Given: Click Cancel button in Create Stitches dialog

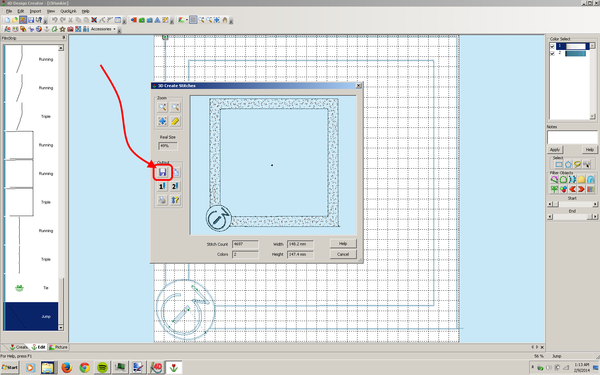Looking at the screenshot, I should (343, 254).
